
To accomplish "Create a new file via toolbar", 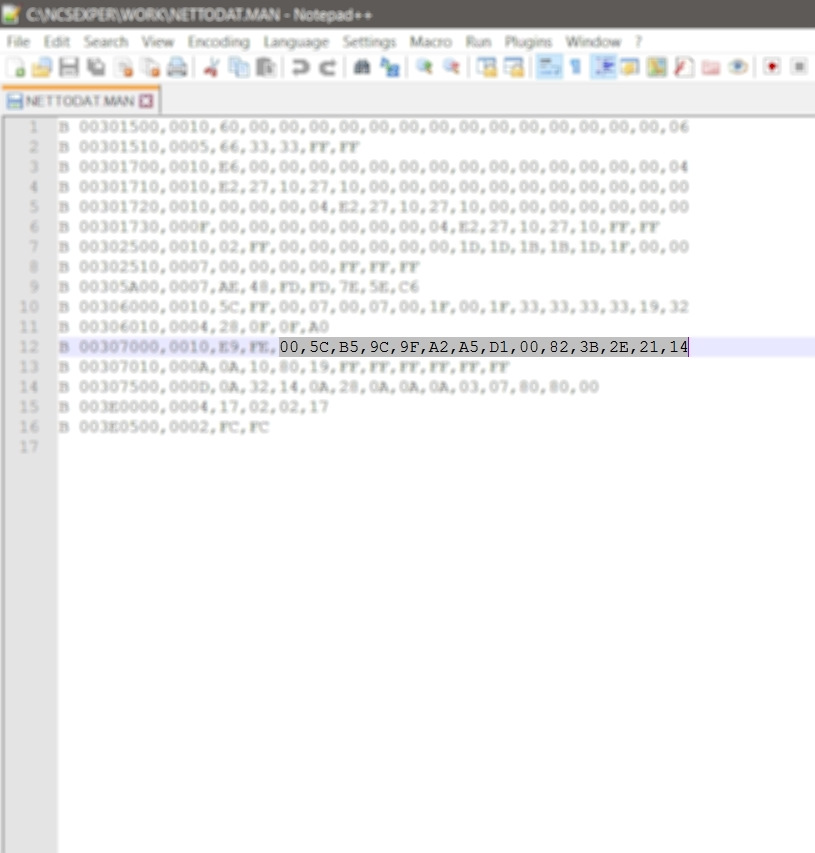I will pyautogui.click(x=16, y=67).
